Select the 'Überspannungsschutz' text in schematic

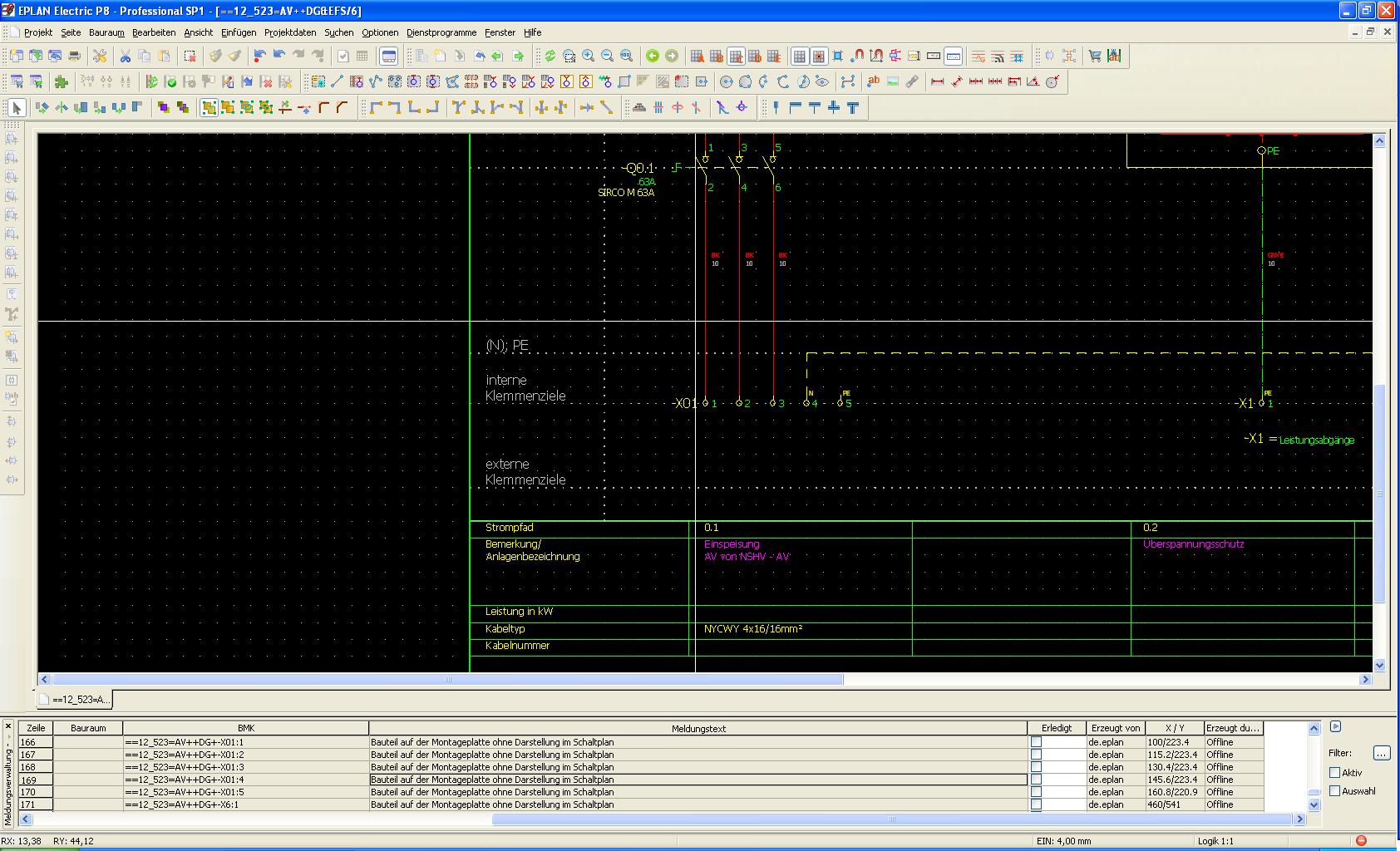pos(1193,544)
